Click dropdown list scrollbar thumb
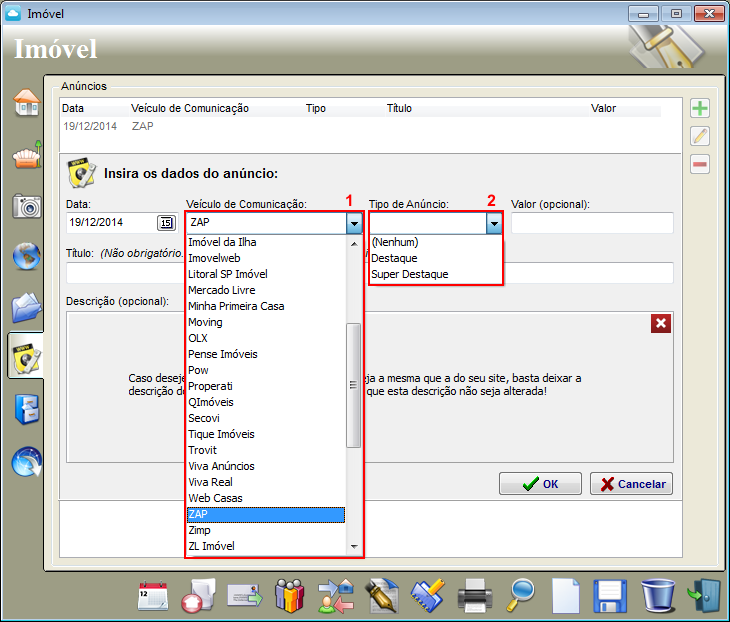Screen dimensions: 730x622 pos(354,385)
